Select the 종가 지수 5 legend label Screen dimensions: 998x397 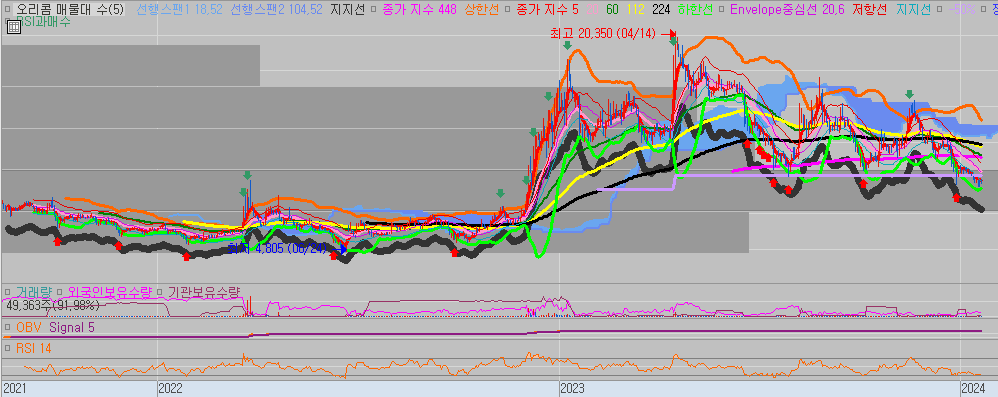coord(547,10)
